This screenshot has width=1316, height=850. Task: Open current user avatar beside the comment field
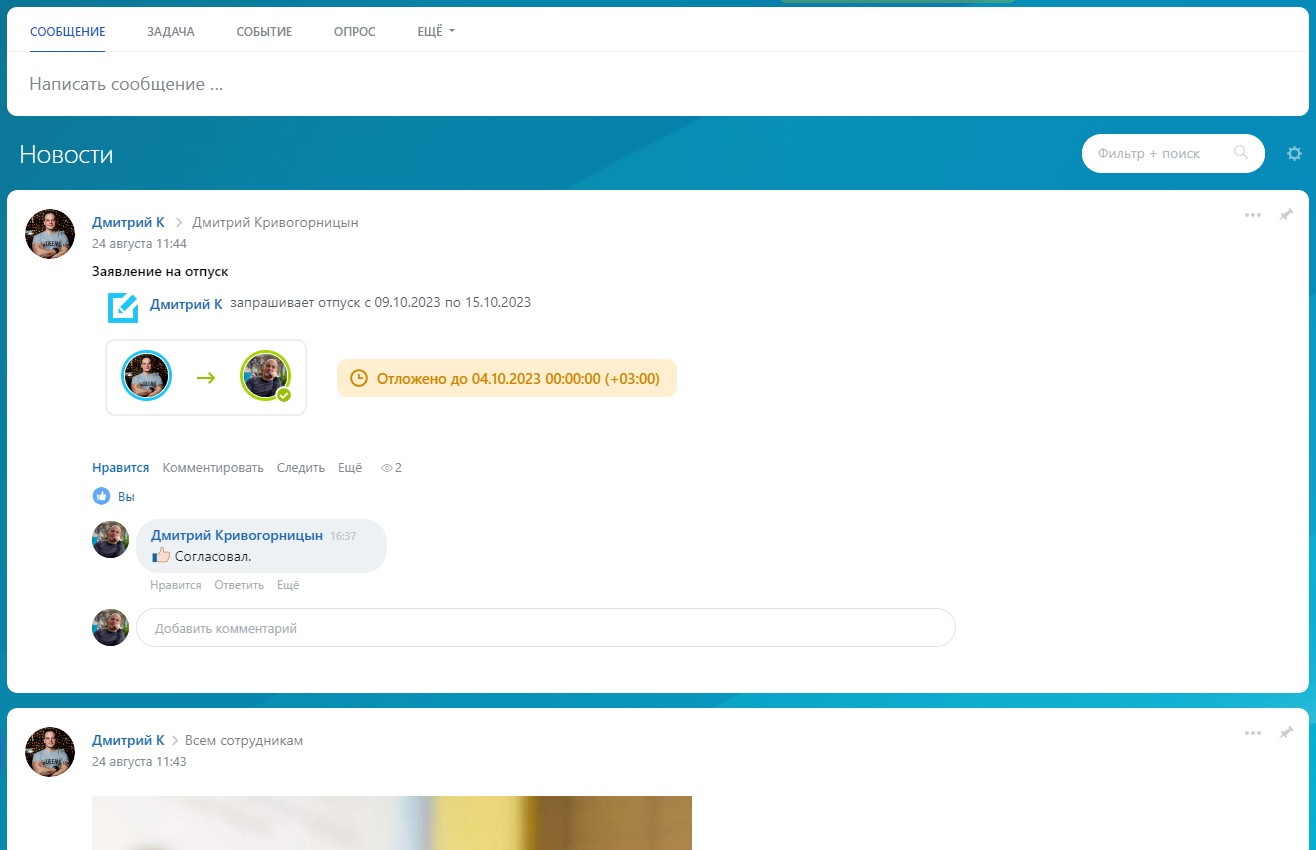coord(110,627)
